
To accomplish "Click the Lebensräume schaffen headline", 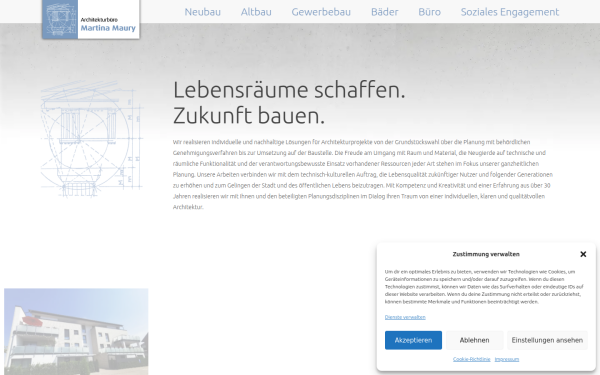I will coord(289,103).
